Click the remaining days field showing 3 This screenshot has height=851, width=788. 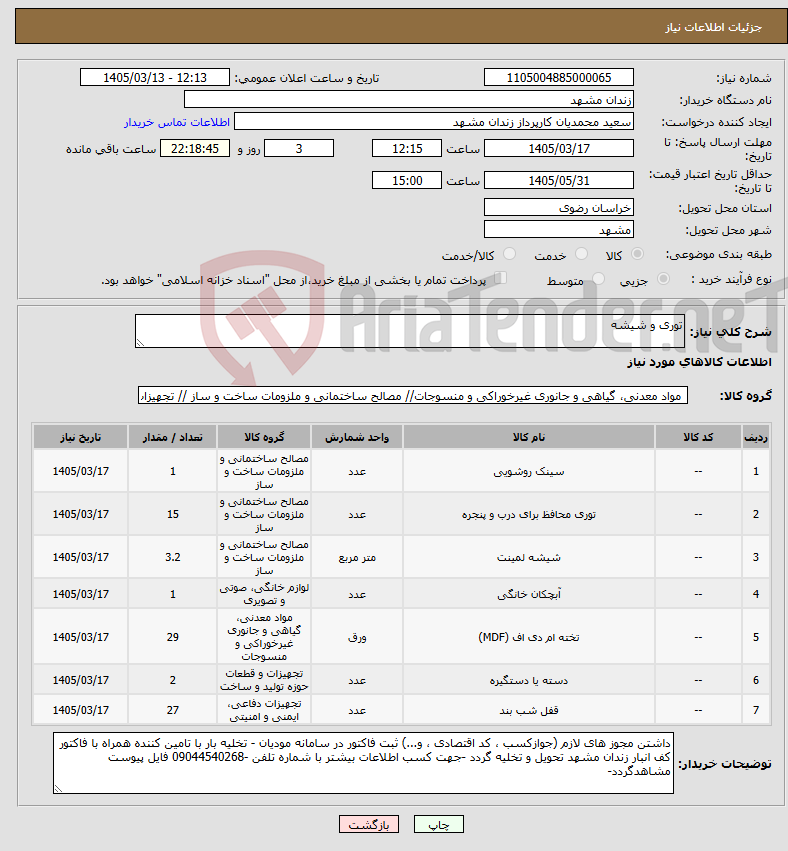tap(298, 148)
